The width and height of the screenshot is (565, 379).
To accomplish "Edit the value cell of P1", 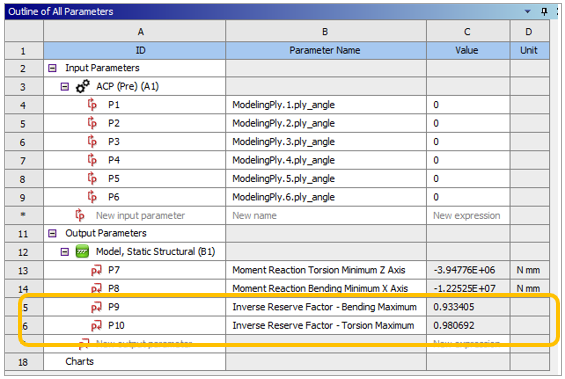I will pyautogui.click(x=468, y=105).
